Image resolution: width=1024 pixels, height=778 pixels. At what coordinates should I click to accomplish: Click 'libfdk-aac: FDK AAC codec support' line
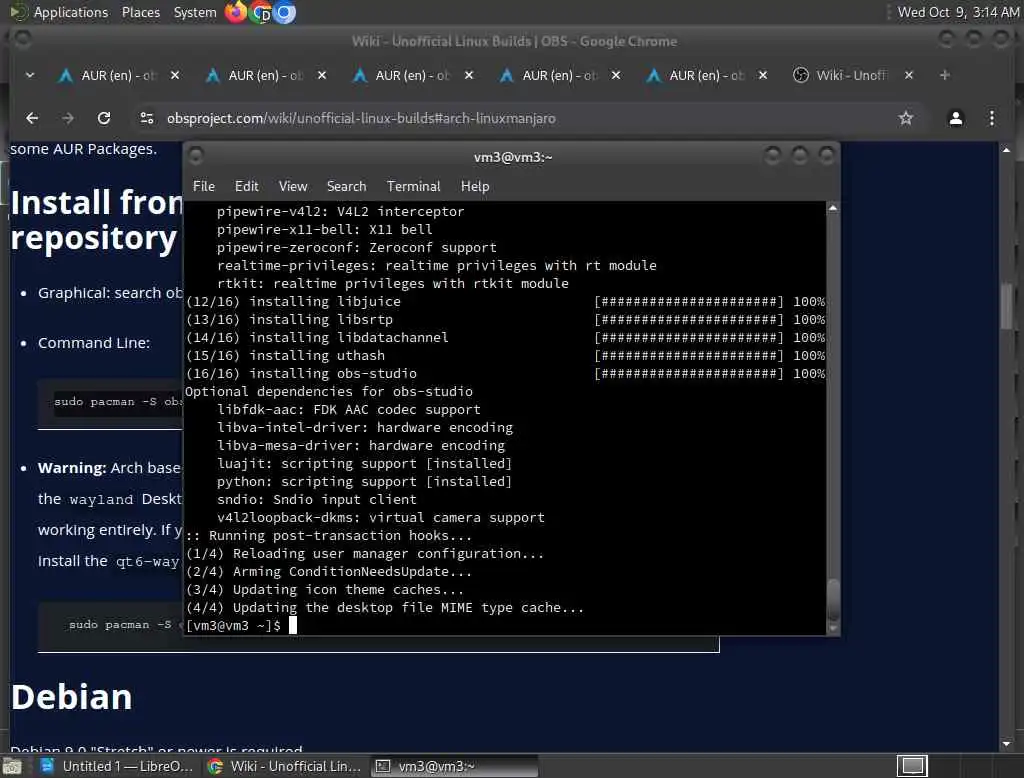[x=349, y=410]
